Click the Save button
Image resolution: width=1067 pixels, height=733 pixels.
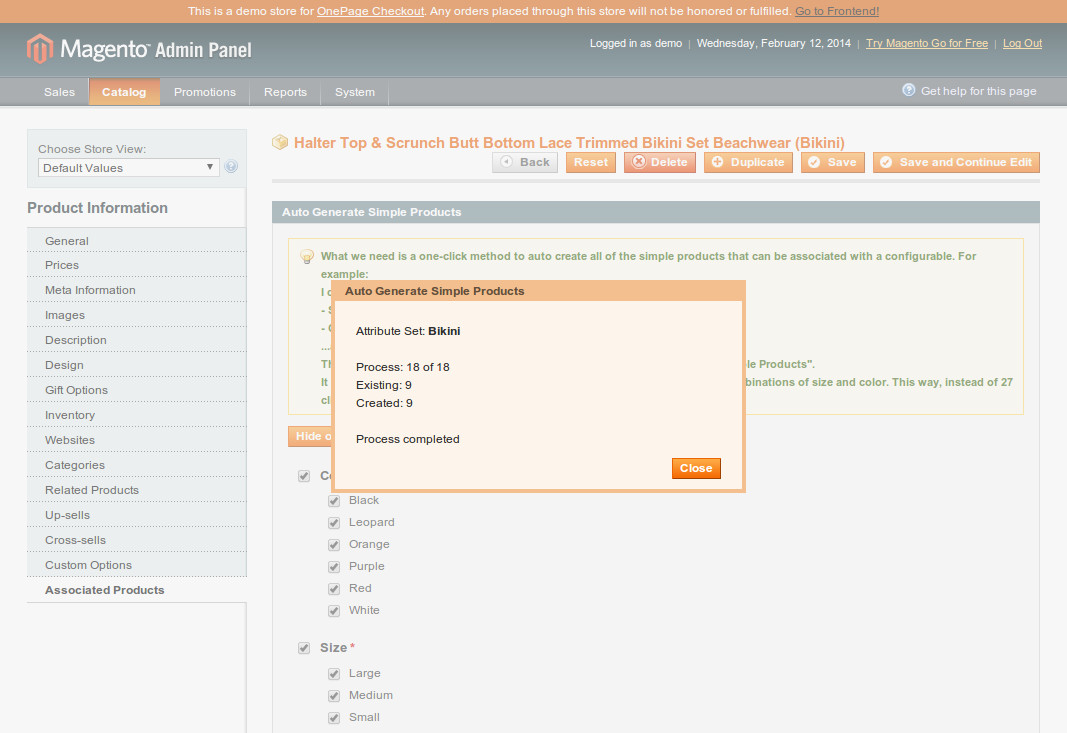click(832, 162)
